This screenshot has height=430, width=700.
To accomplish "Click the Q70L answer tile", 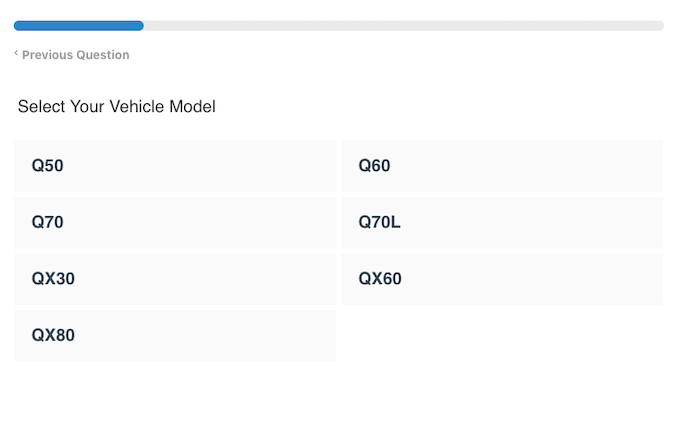I will [x=502, y=222].
